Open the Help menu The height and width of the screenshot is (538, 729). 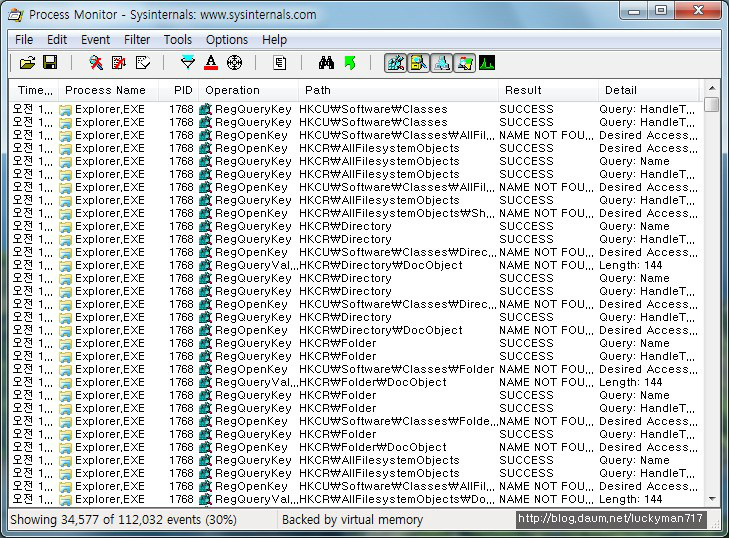pyautogui.click(x=274, y=40)
